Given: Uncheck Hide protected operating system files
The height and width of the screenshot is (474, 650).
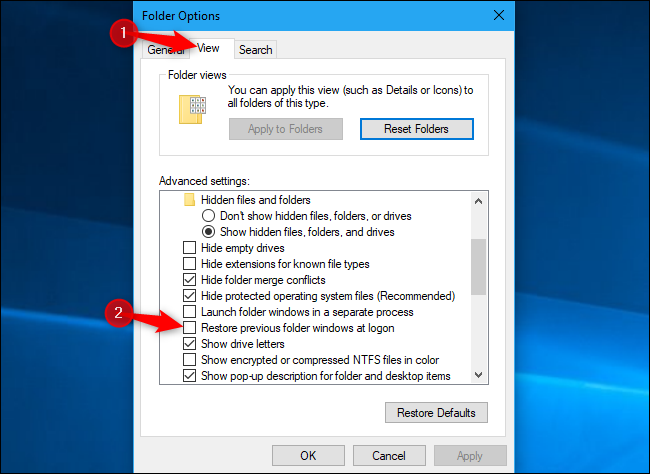Looking at the screenshot, I should click(189, 296).
